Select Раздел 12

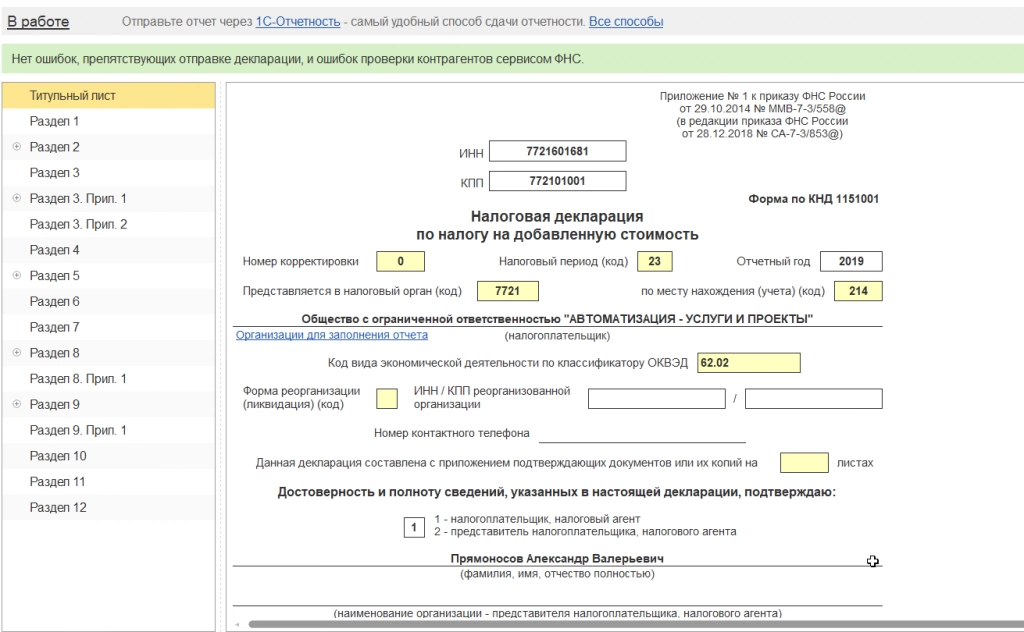point(108,507)
